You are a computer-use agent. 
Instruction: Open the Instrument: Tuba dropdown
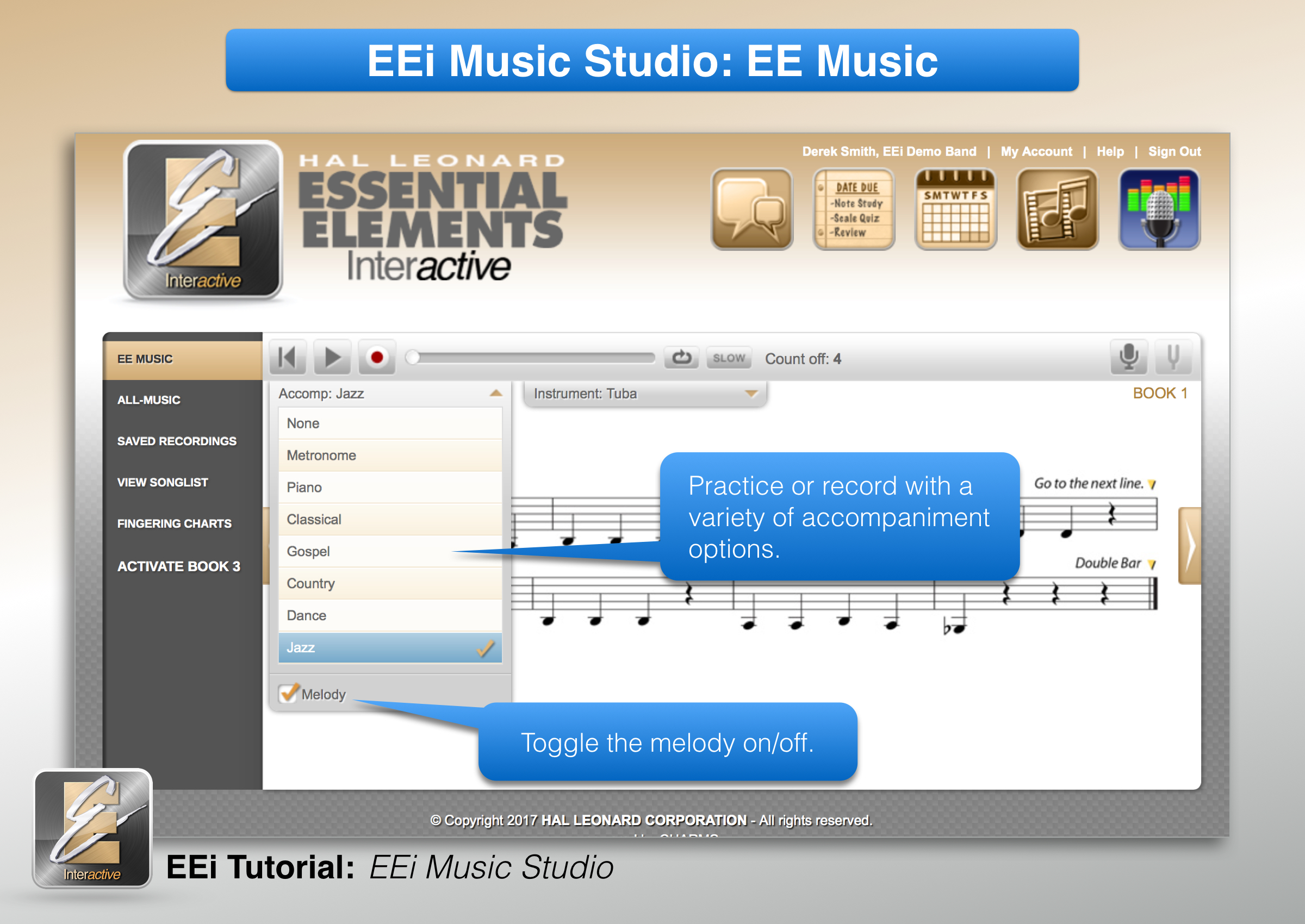pos(645,394)
